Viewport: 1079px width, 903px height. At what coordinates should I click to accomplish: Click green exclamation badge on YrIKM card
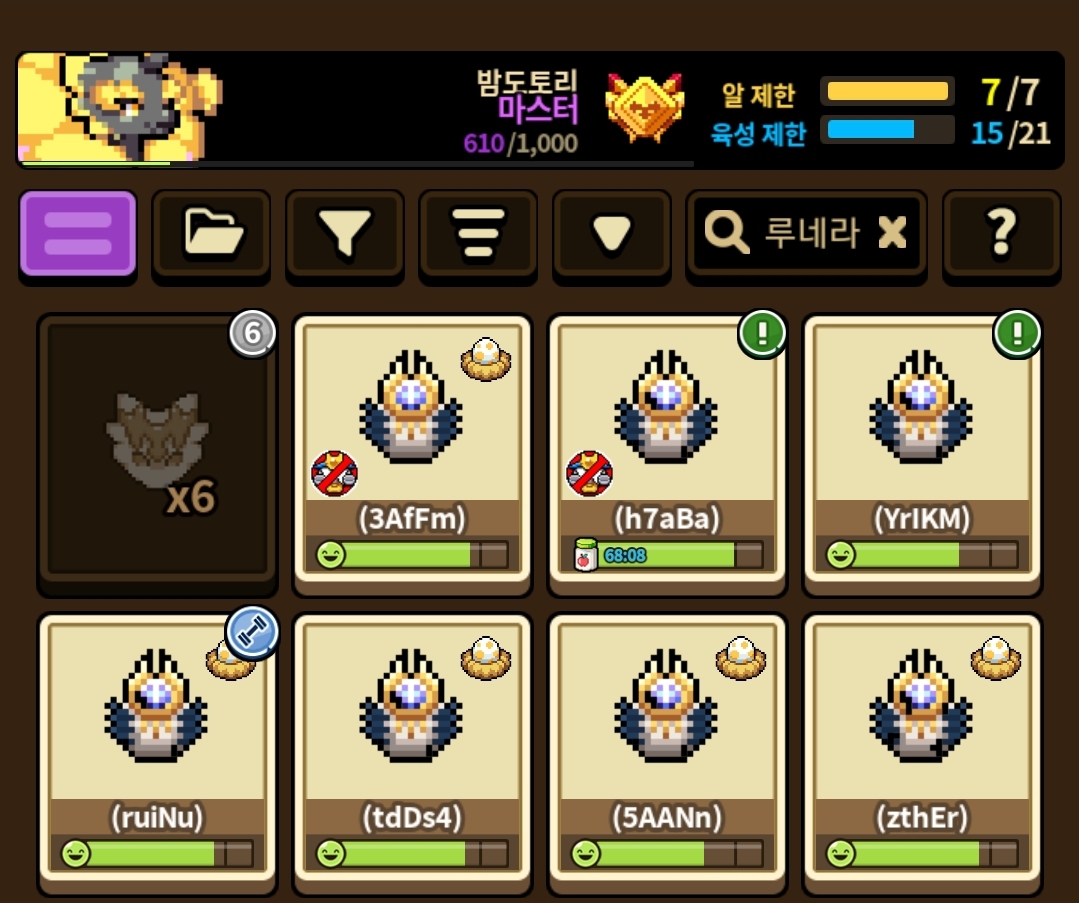coord(1016,334)
